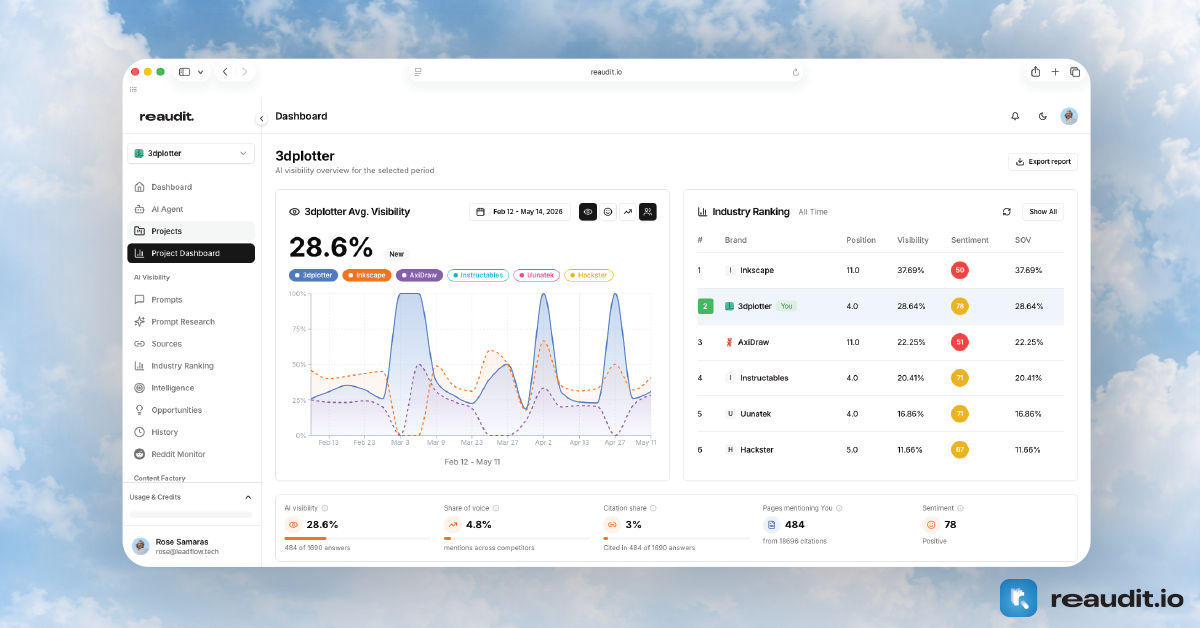Image resolution: width=1200 pixels, height=628 pixels.
Task: Click the AI visibility info icon
Action: click(x=325, y=508)
